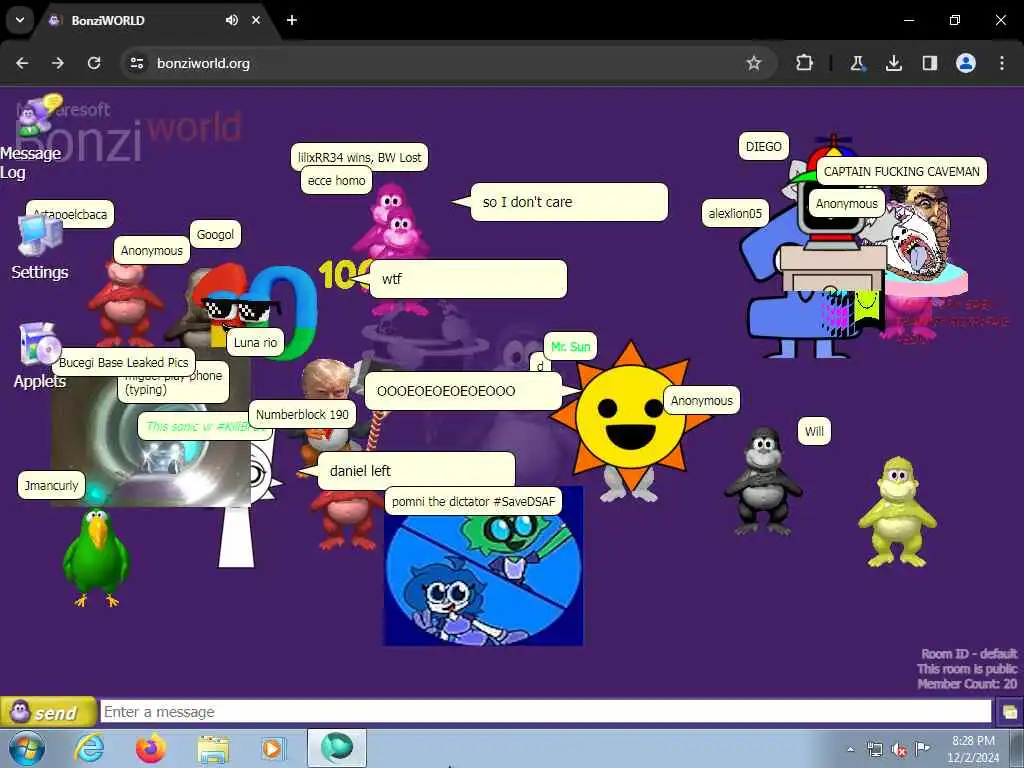Click the bonziworld.org address bar

[449, 63]
